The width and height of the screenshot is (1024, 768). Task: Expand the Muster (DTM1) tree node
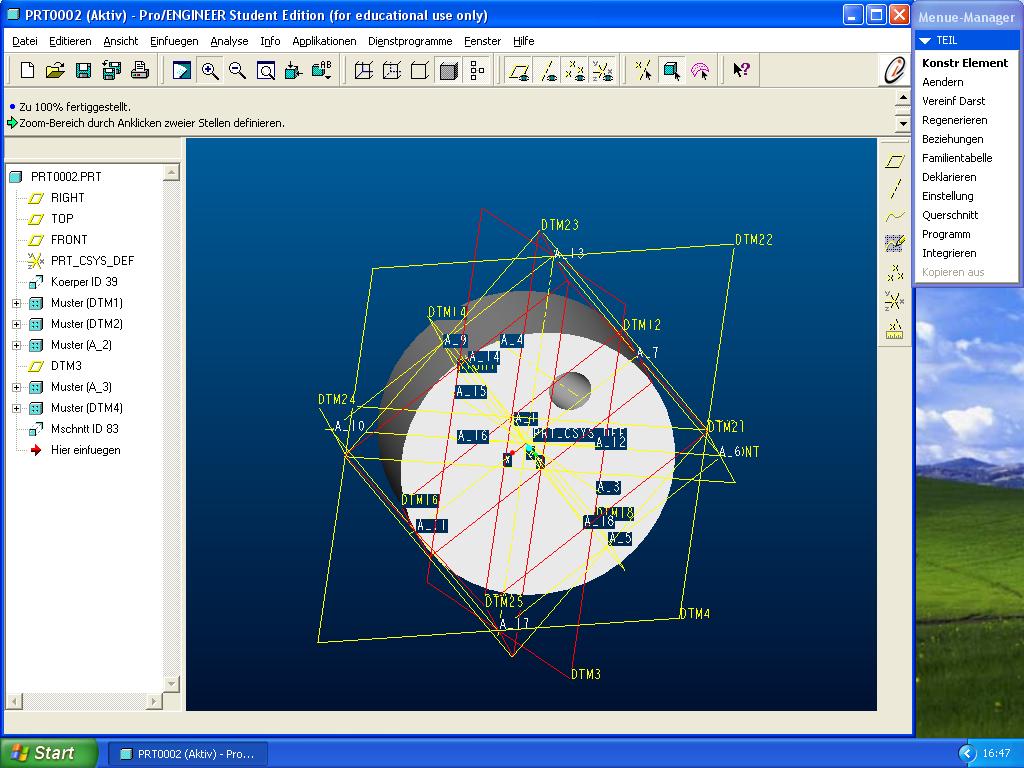point(16,303)
